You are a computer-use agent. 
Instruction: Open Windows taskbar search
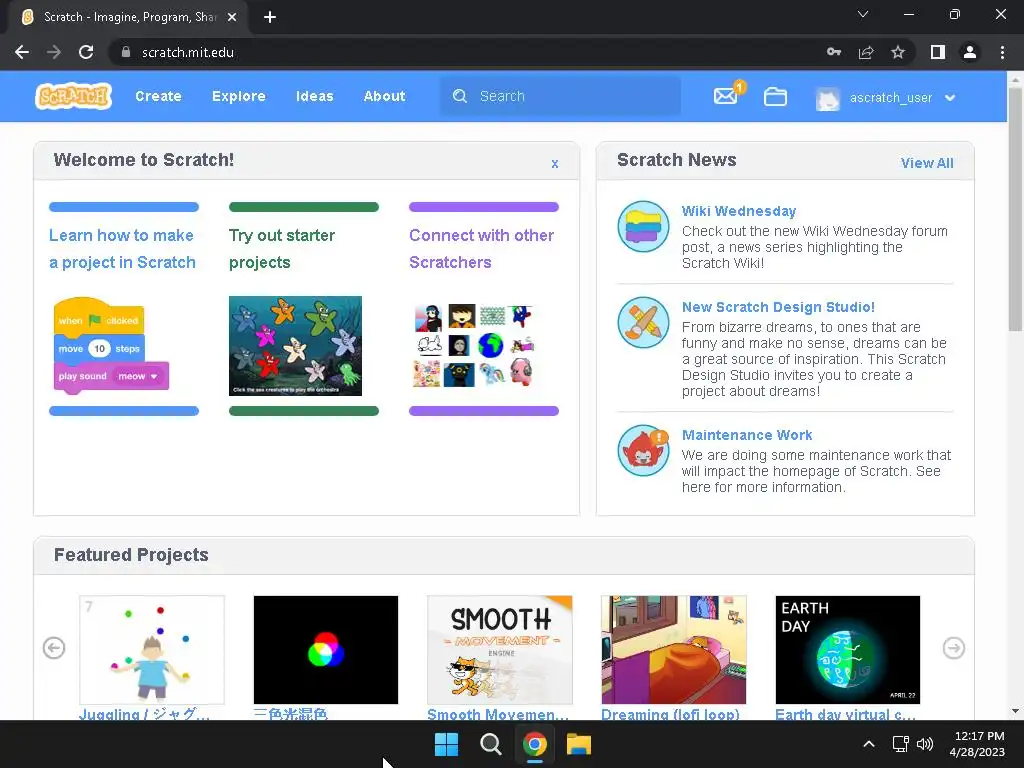click(490, 744)
